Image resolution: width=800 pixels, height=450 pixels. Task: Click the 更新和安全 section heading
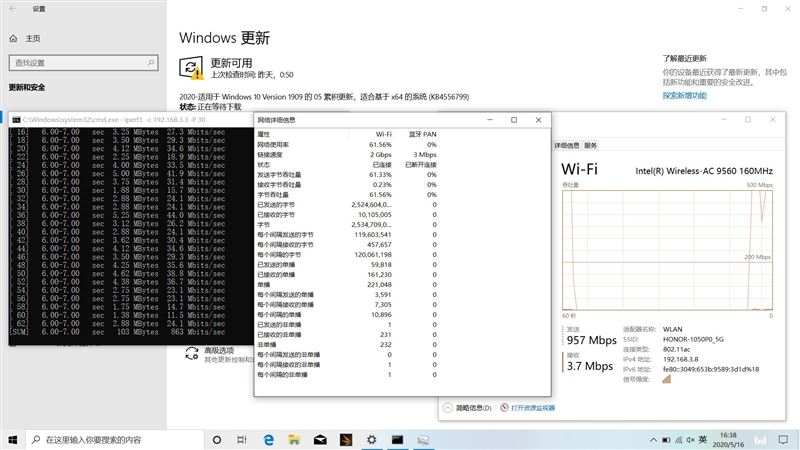click(x=27, y=87)
